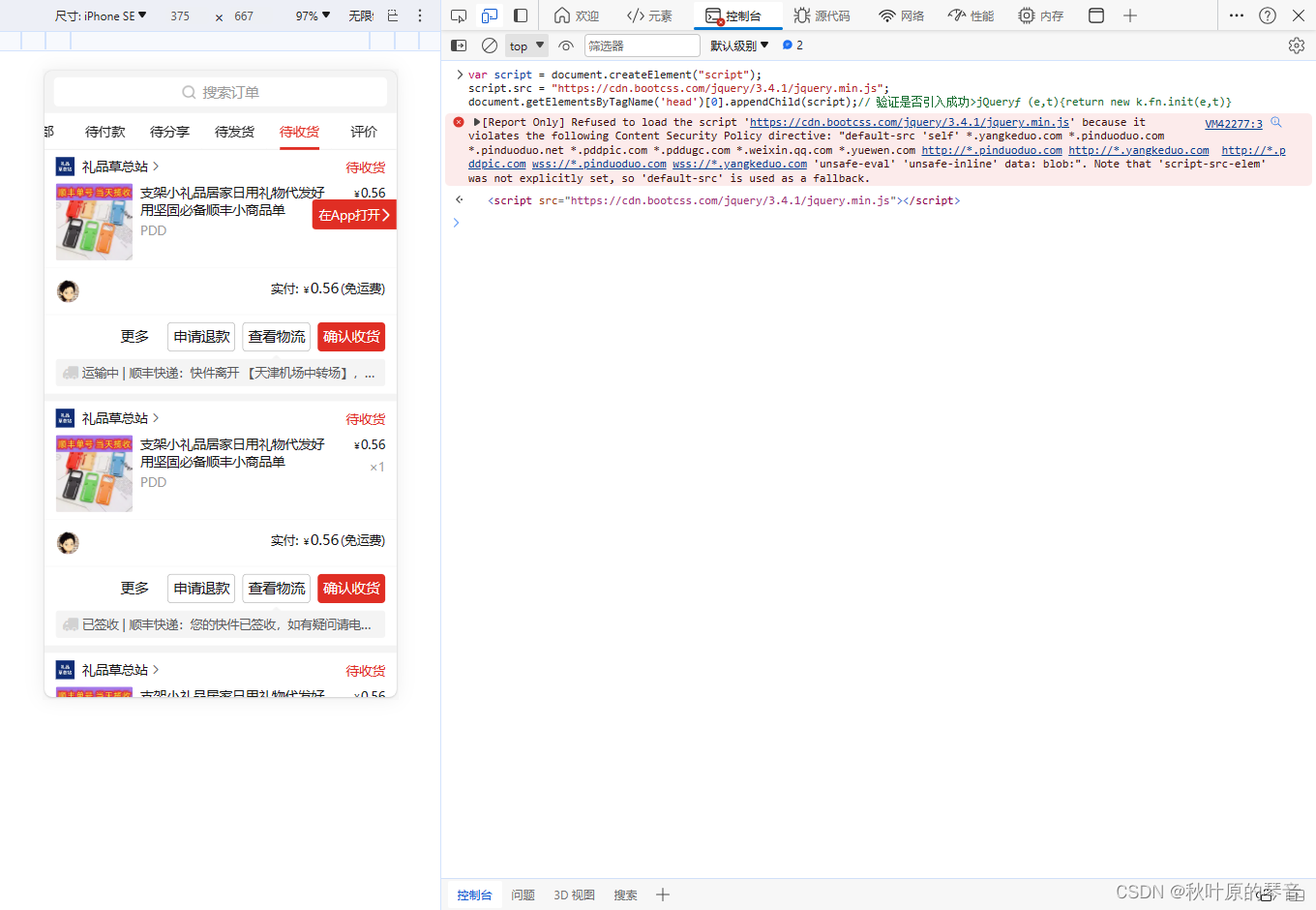Add more tools with the plus icon
The height and width of the screenshot is (910, 1316).
click(1129, 15)
